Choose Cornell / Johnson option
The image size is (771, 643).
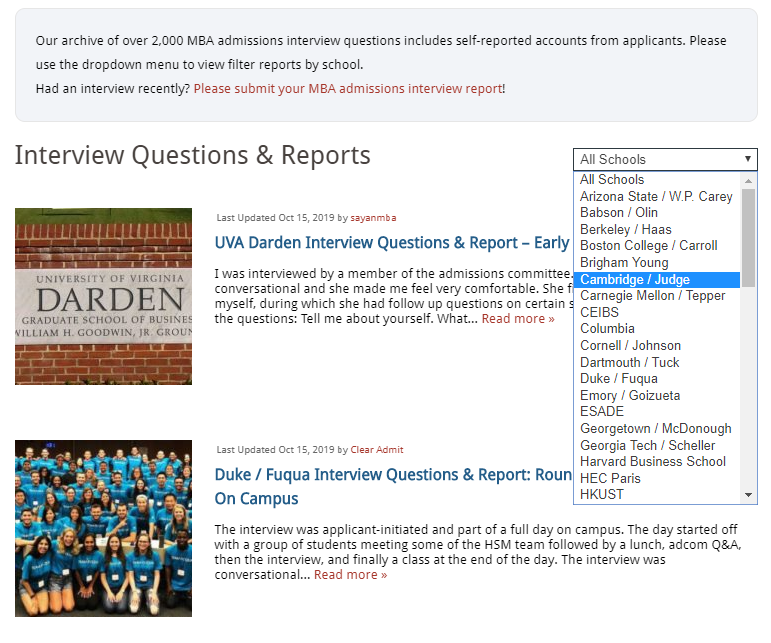pos(657,345)
